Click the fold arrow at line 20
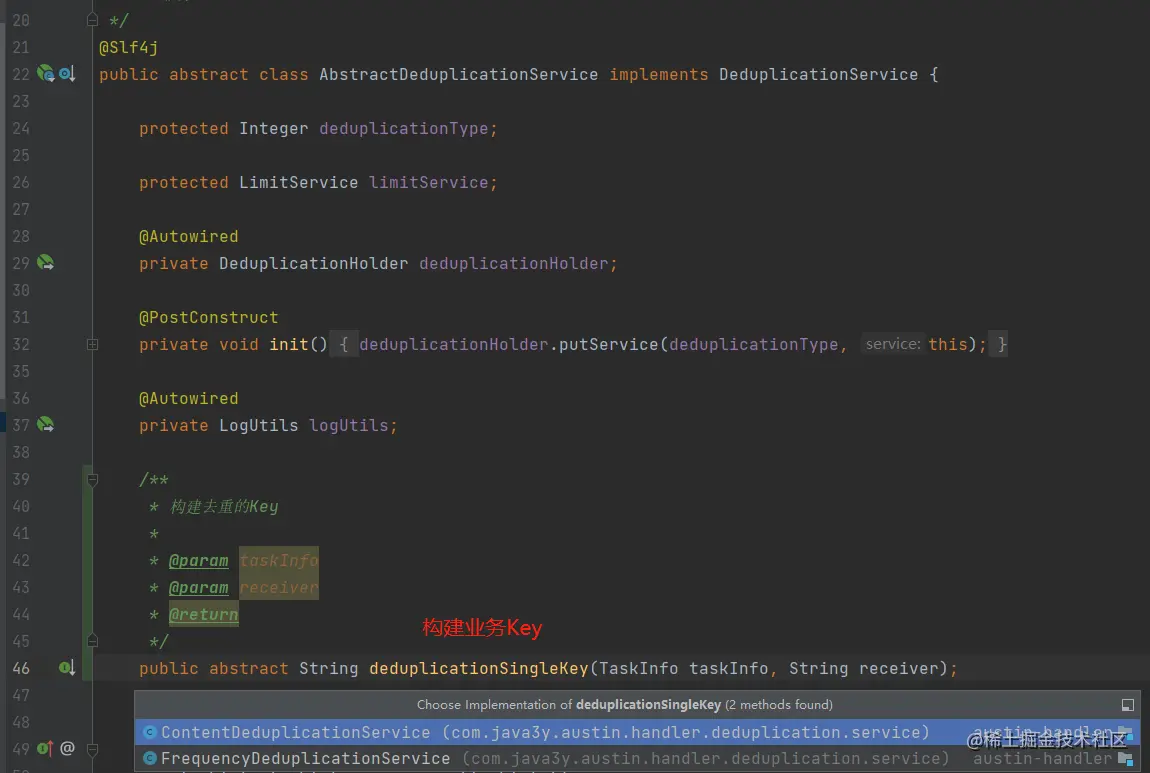Image resolution: width=1150 pixels, height=773 pixels. click(x=92, y=18)
